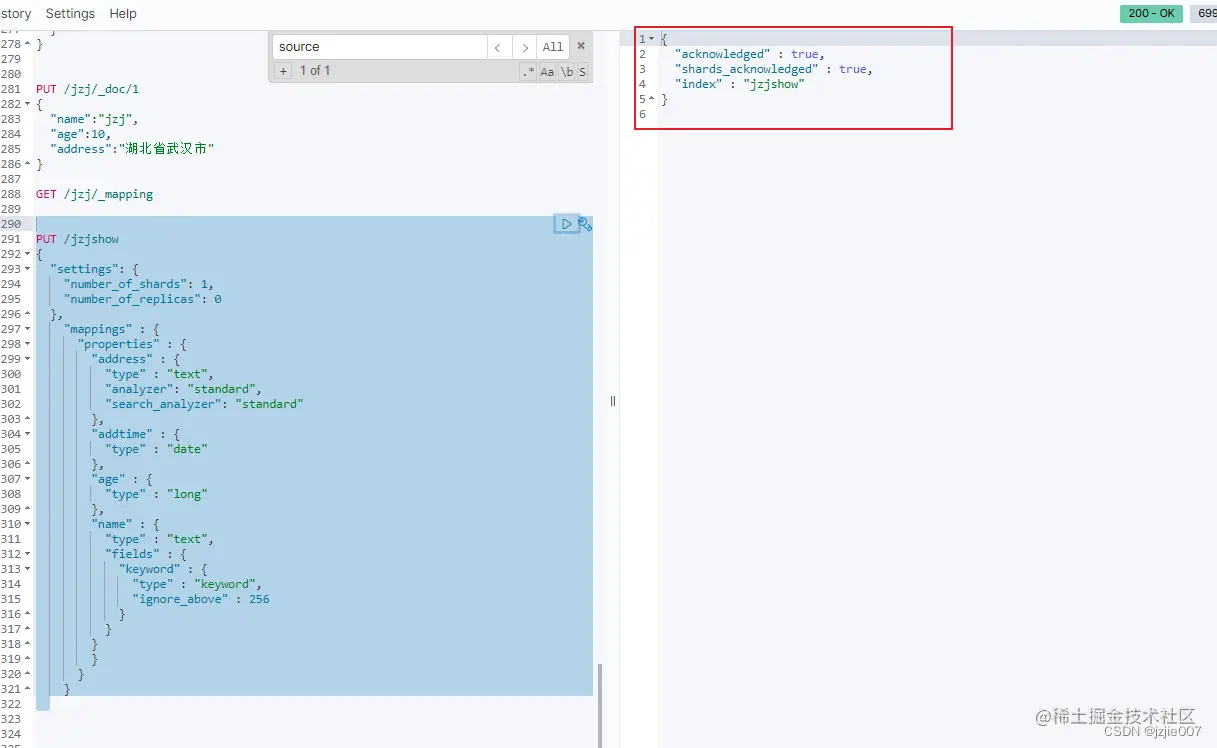1217x748 pixels.
Task: Toggle case-sensitive search option Aa
Action: click(x=547, y=72)
